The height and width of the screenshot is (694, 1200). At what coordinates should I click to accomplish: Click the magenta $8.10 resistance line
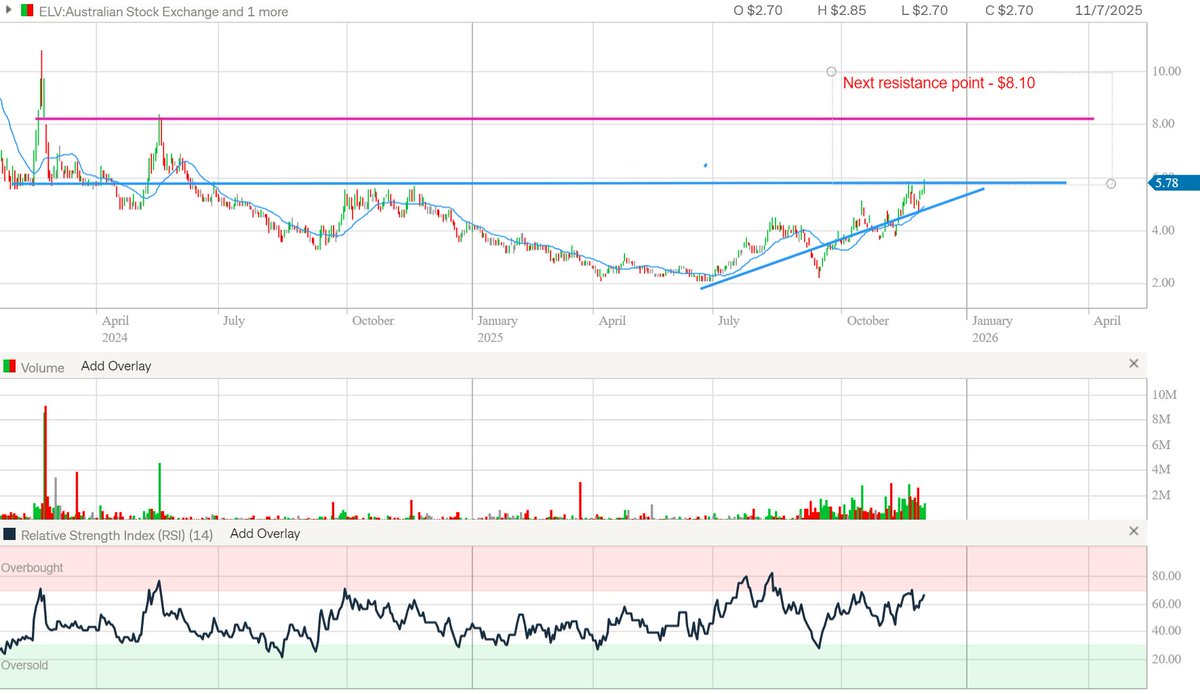565,119
